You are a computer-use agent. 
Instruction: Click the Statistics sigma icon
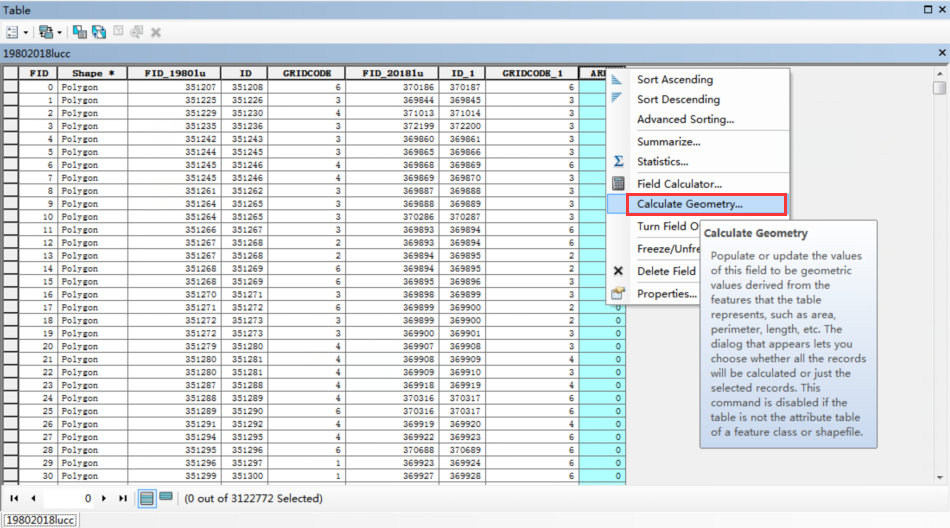(x=618, y=161)
